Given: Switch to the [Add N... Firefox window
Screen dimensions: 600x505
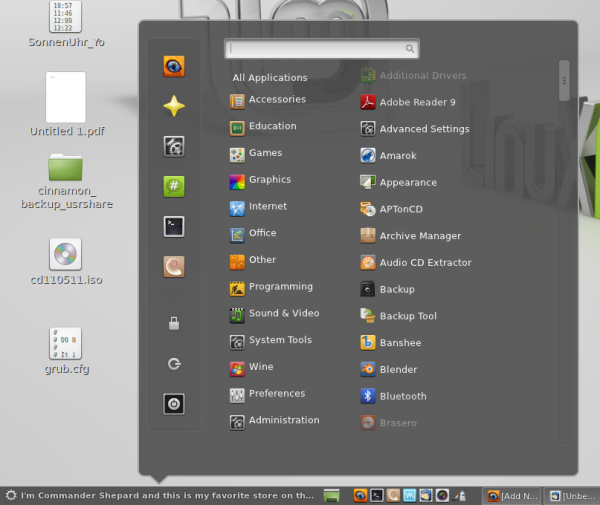Looking at the screenshot, I should click(x=512, y=496).
